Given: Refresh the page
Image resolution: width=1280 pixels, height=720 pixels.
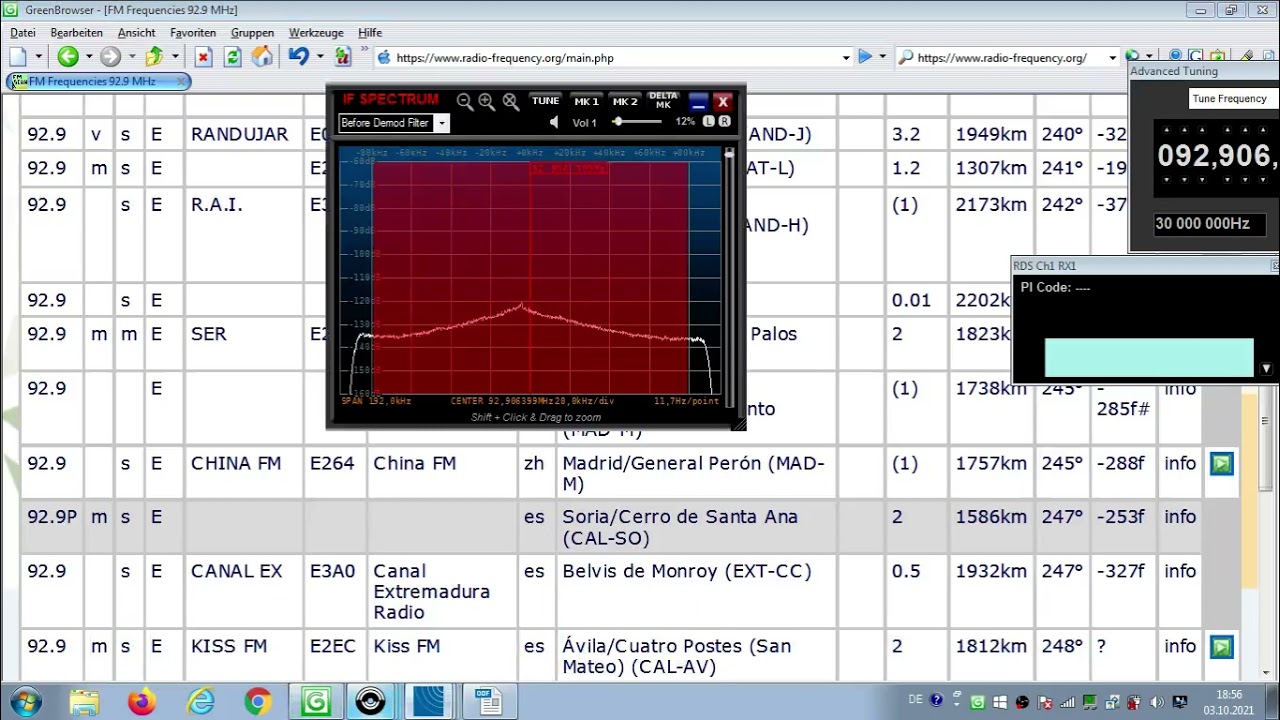Looking at the screenshot, I should (232, 57).
